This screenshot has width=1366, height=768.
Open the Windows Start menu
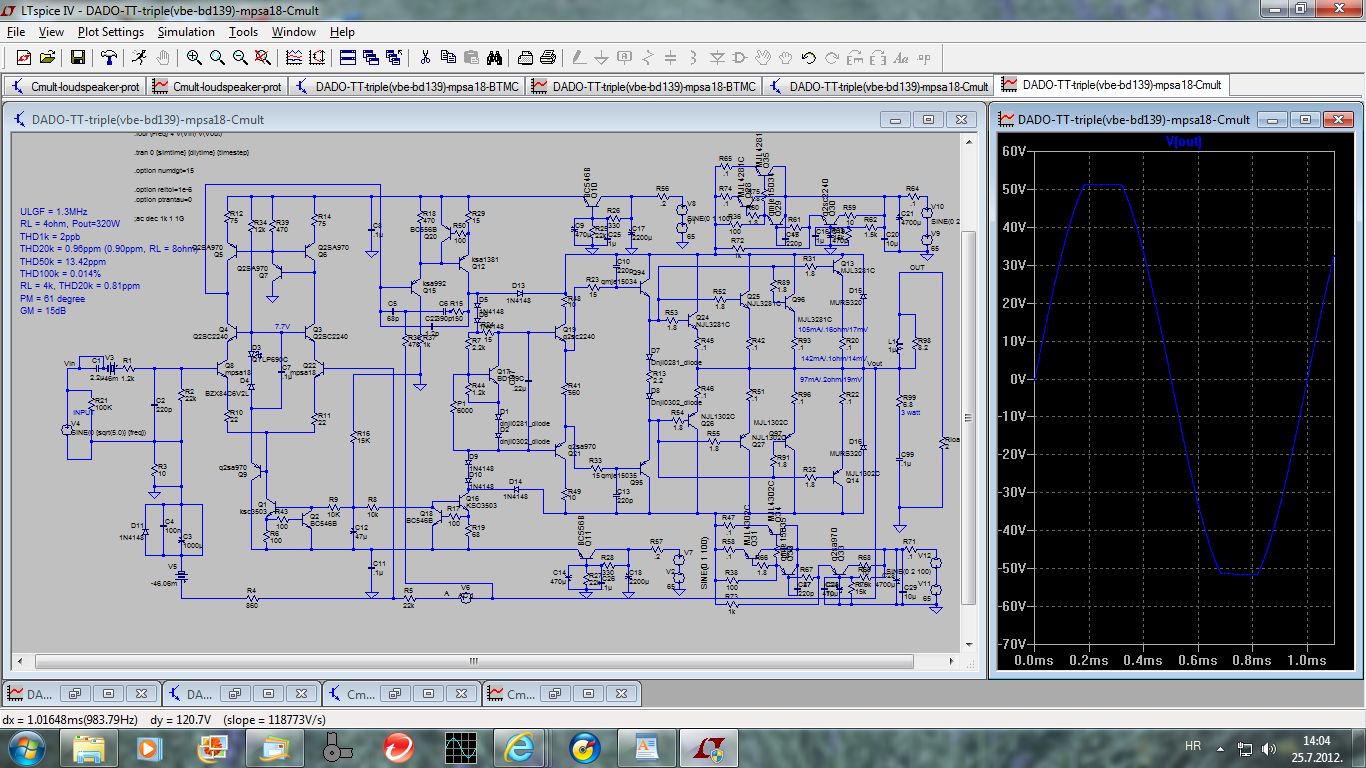click(25, 747)
